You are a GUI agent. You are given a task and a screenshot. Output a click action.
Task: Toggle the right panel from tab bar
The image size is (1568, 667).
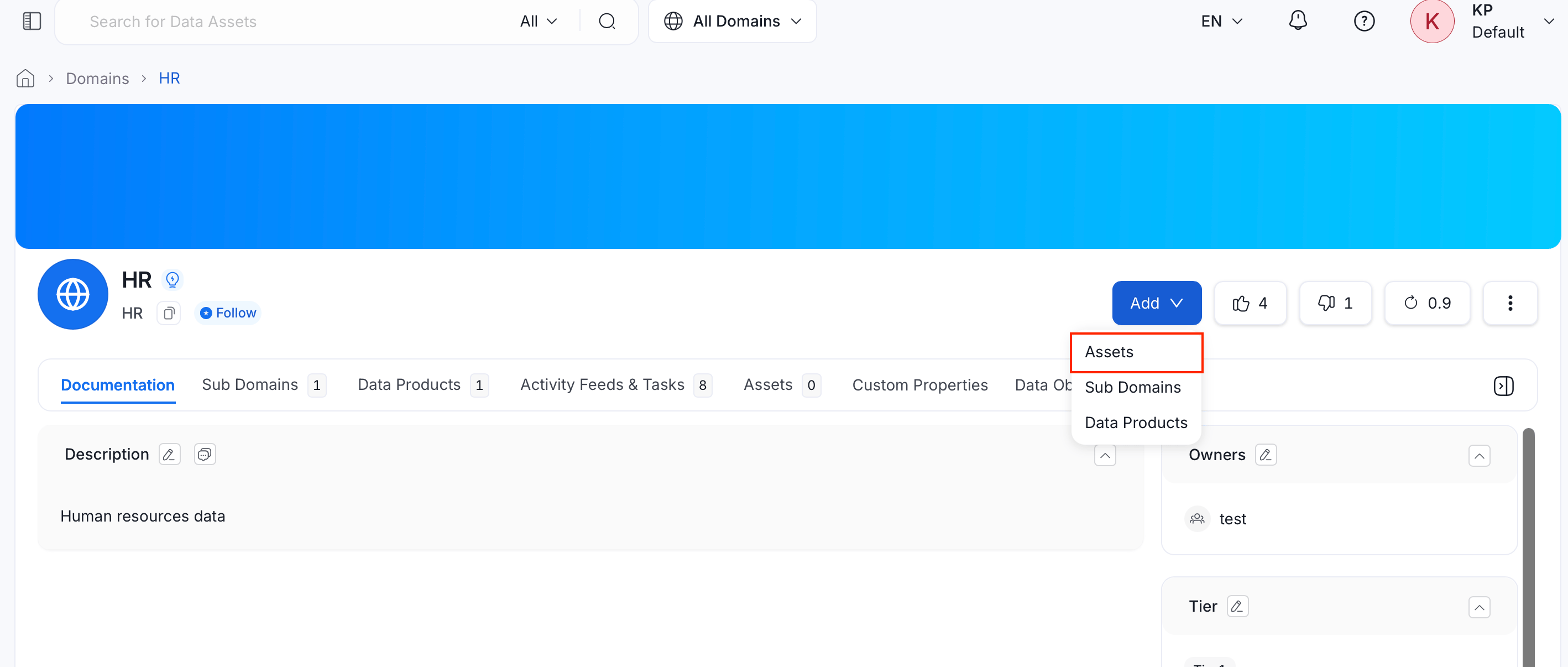[x=1503, y=385]
